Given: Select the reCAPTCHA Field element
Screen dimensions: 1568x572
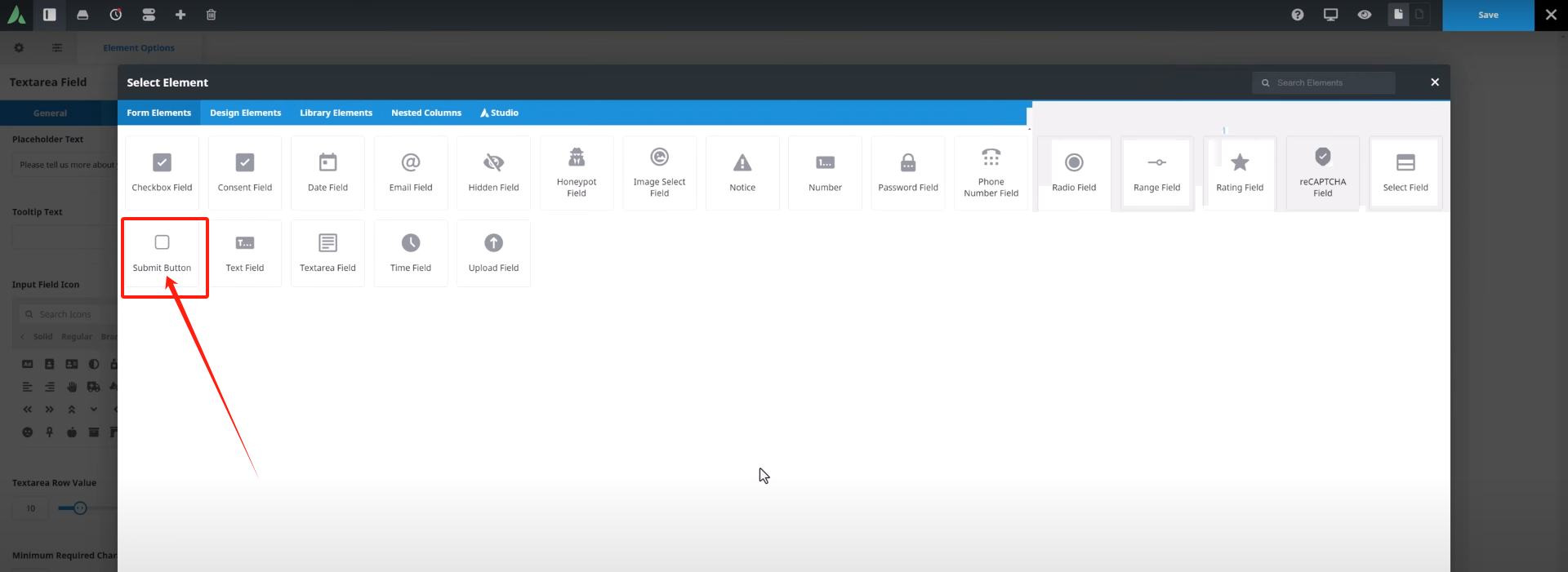Looking at the screenshot, I should click(1322, 172).
